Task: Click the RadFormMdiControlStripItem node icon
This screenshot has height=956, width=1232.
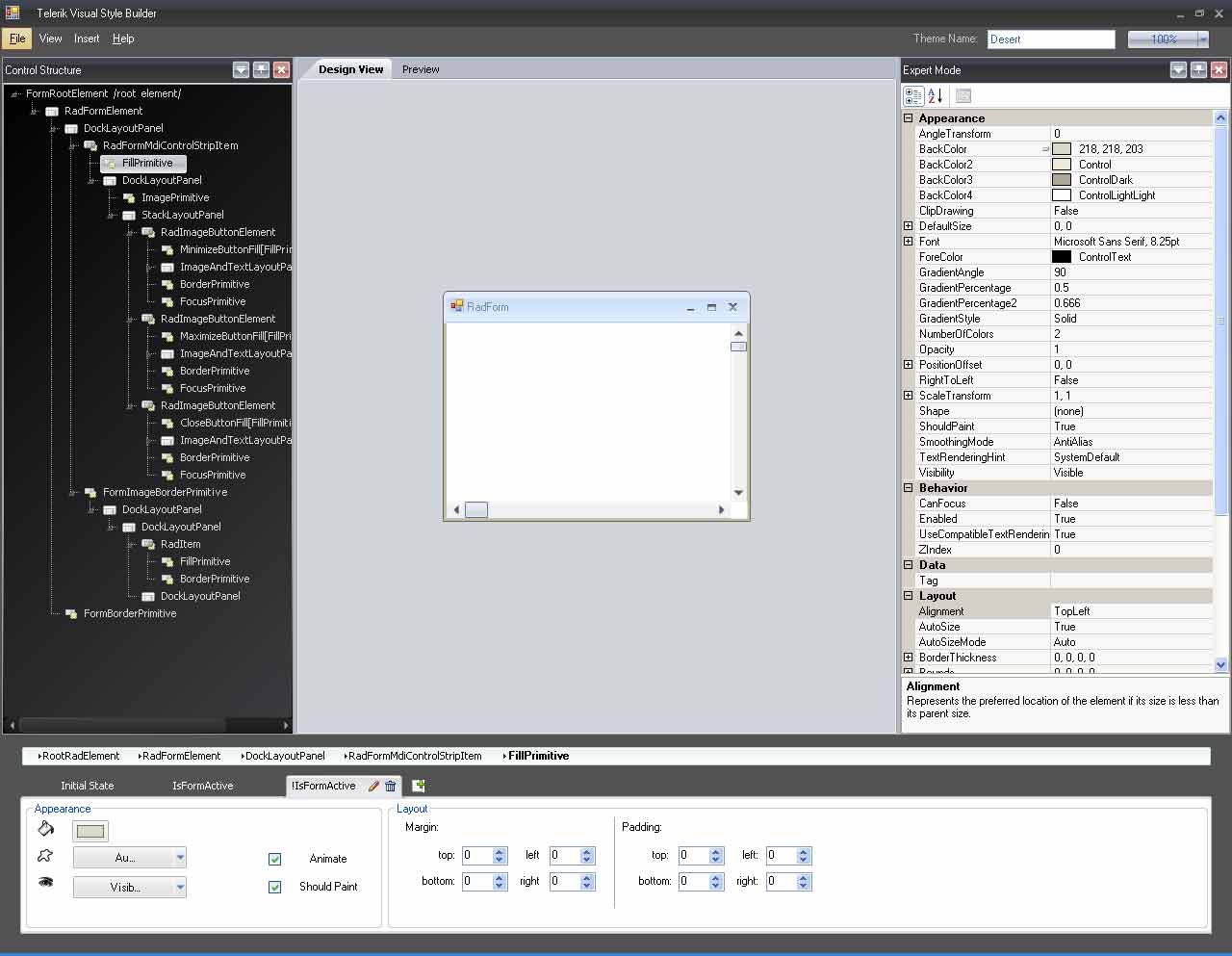Action: coord(90,145)
